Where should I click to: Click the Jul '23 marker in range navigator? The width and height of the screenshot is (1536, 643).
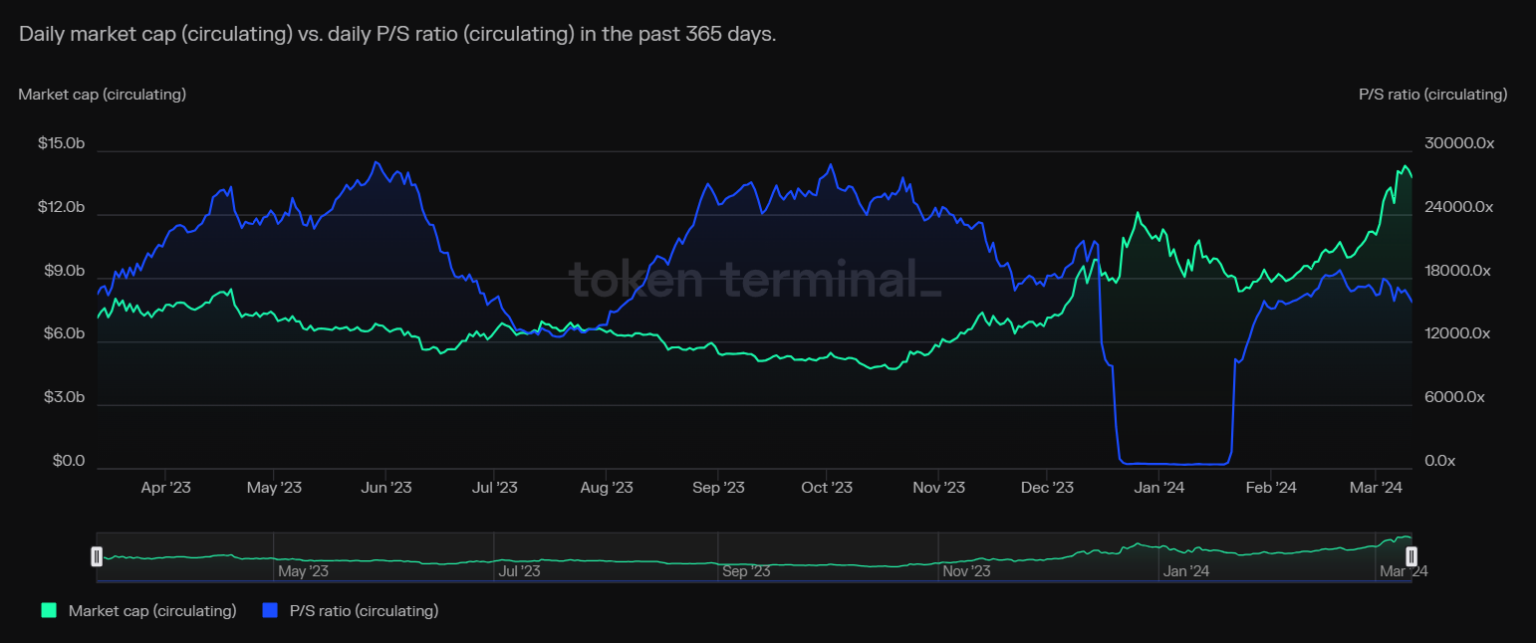coord(519,571)
